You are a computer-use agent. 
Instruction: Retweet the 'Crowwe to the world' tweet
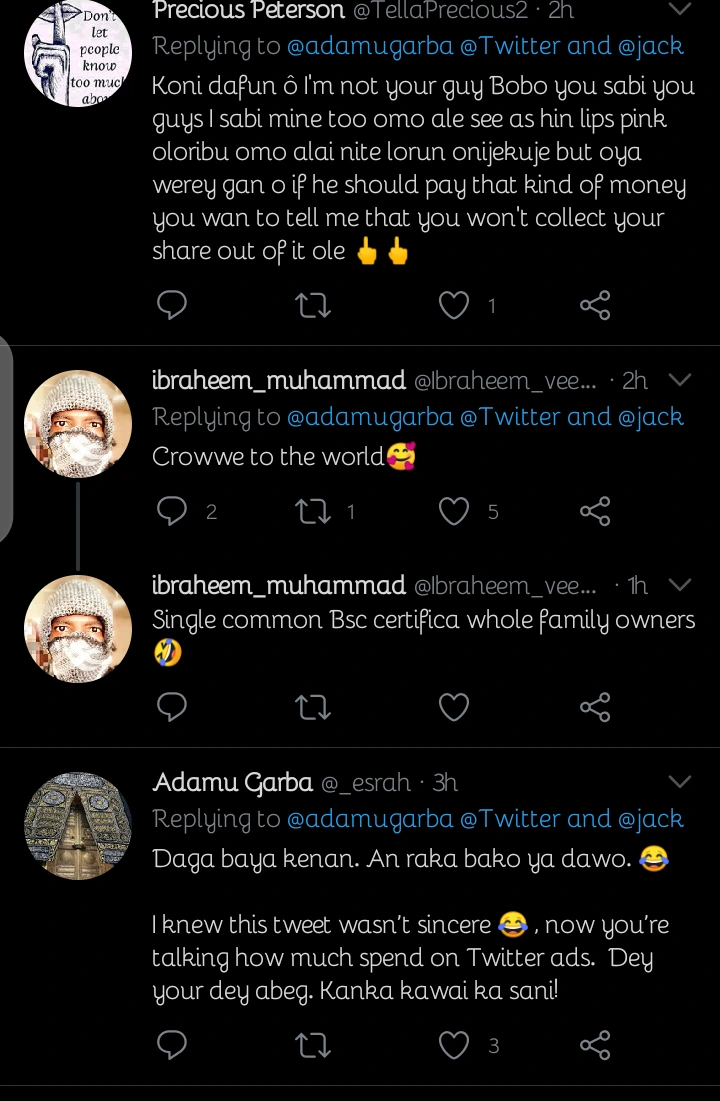[x=314, y=511]
